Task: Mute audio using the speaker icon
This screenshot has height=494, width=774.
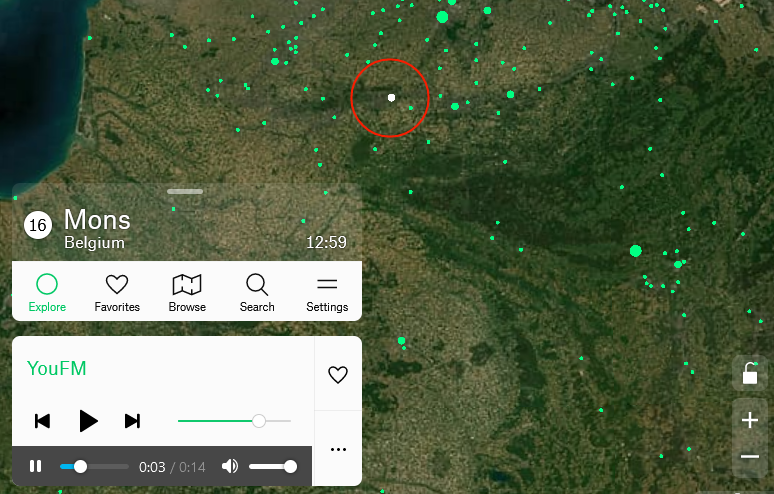Action: click(x=230, y=466)
